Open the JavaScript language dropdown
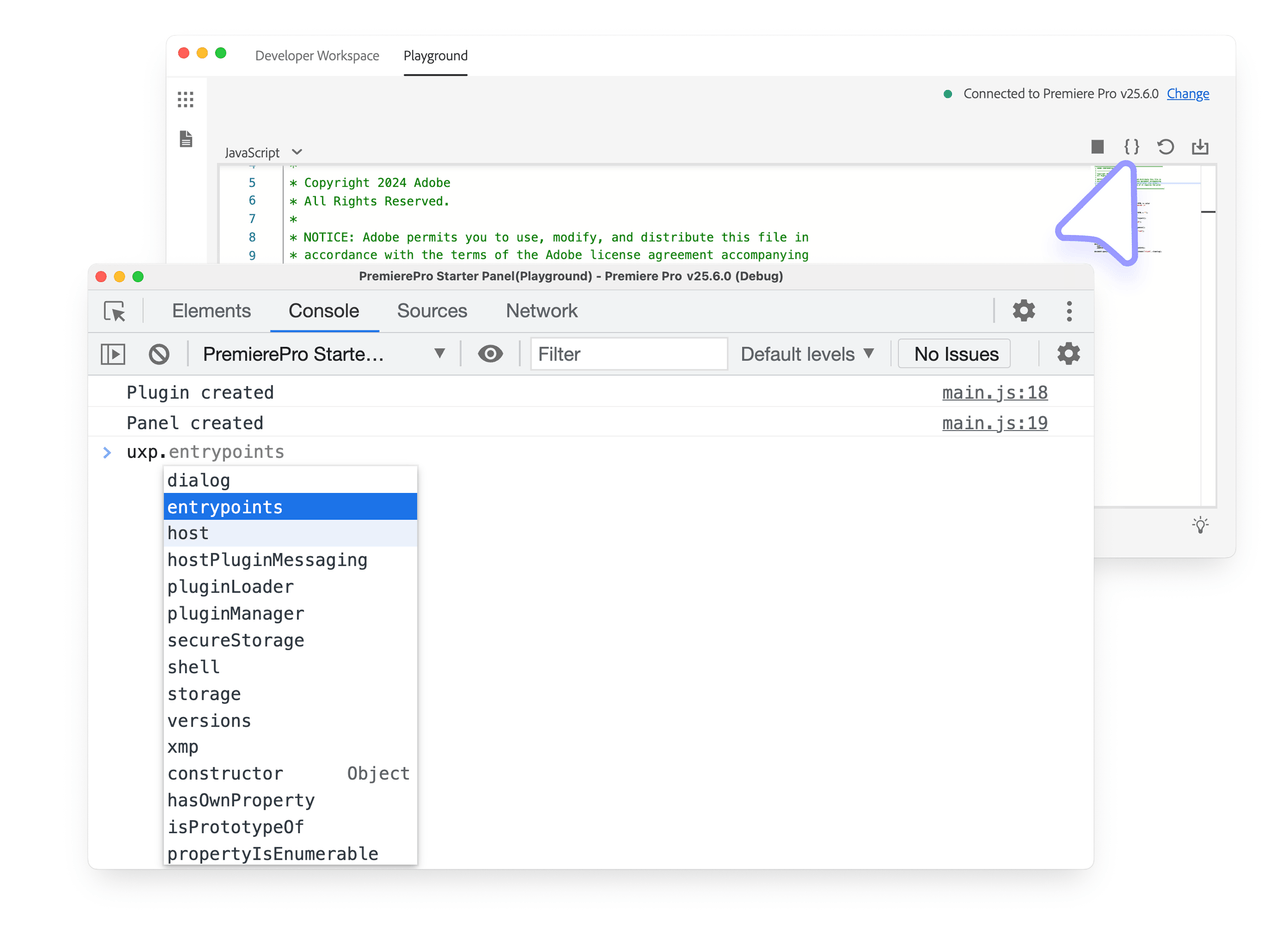 262,152
